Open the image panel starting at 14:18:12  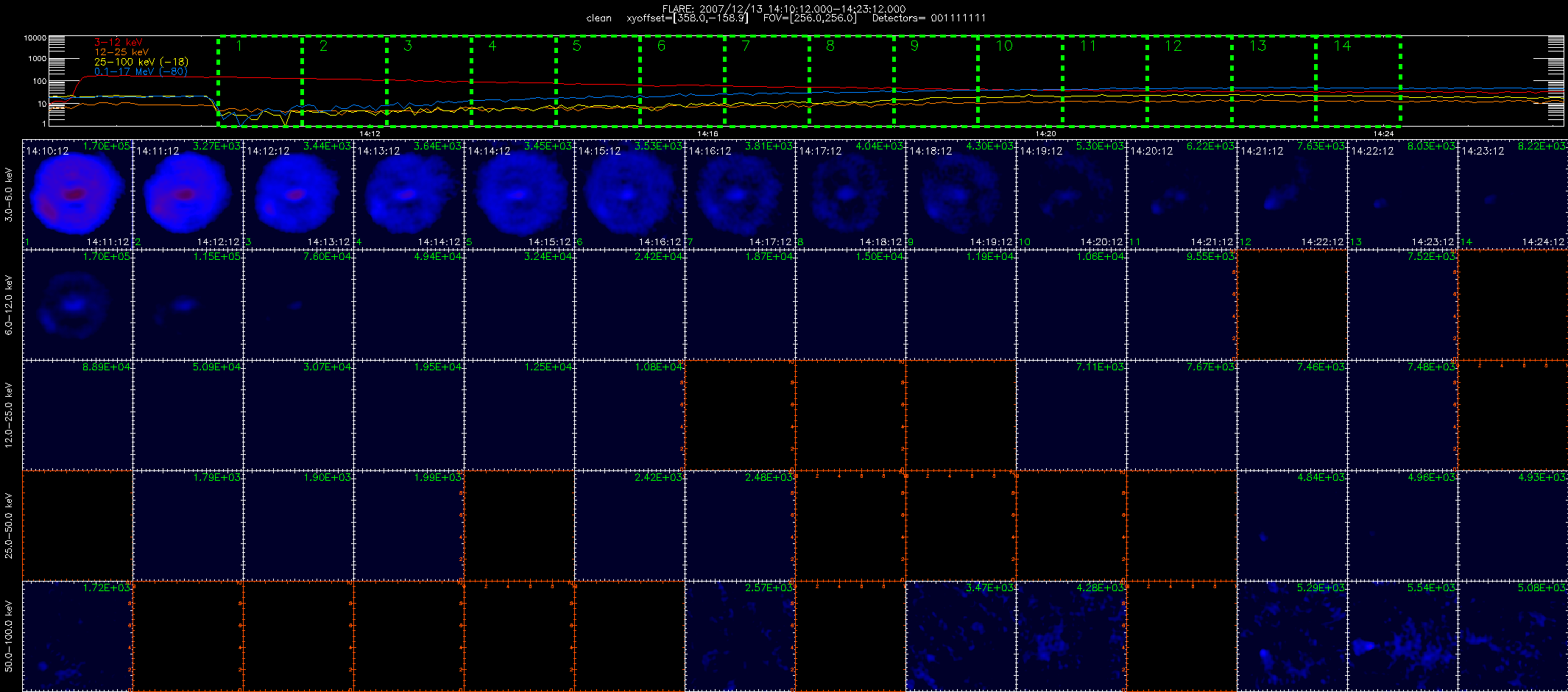961,194
